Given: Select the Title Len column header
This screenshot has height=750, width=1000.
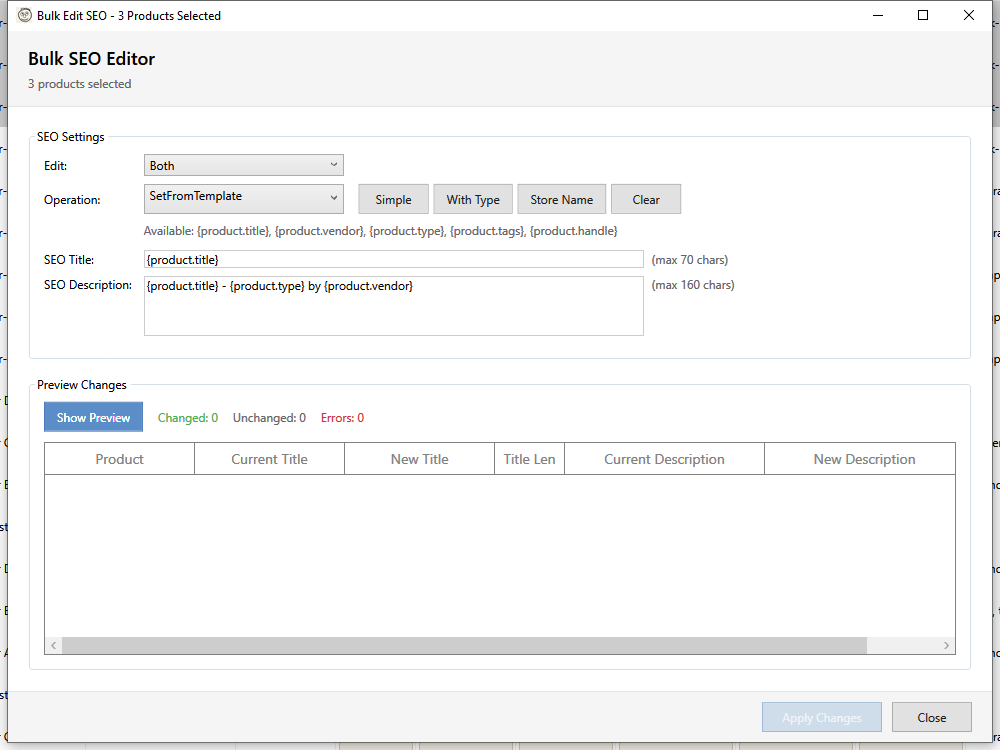Looking at the screenshot, I should tap(528, 458).
